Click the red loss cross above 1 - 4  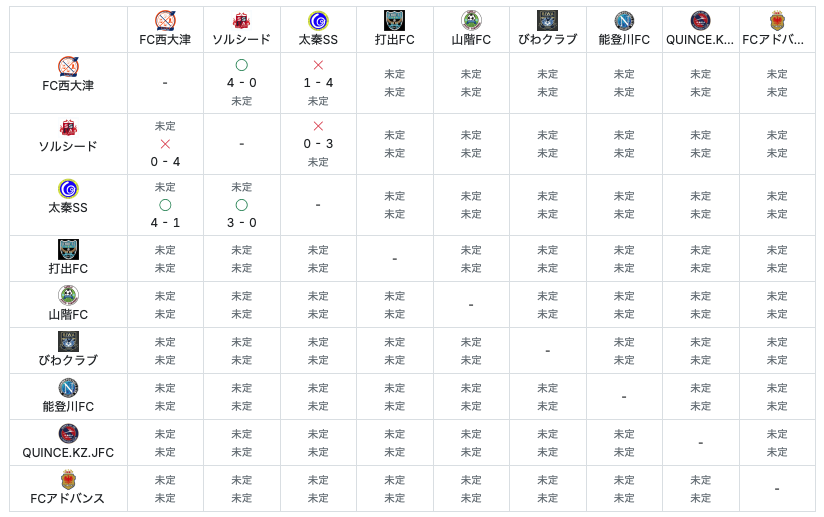tap(318, 64)
